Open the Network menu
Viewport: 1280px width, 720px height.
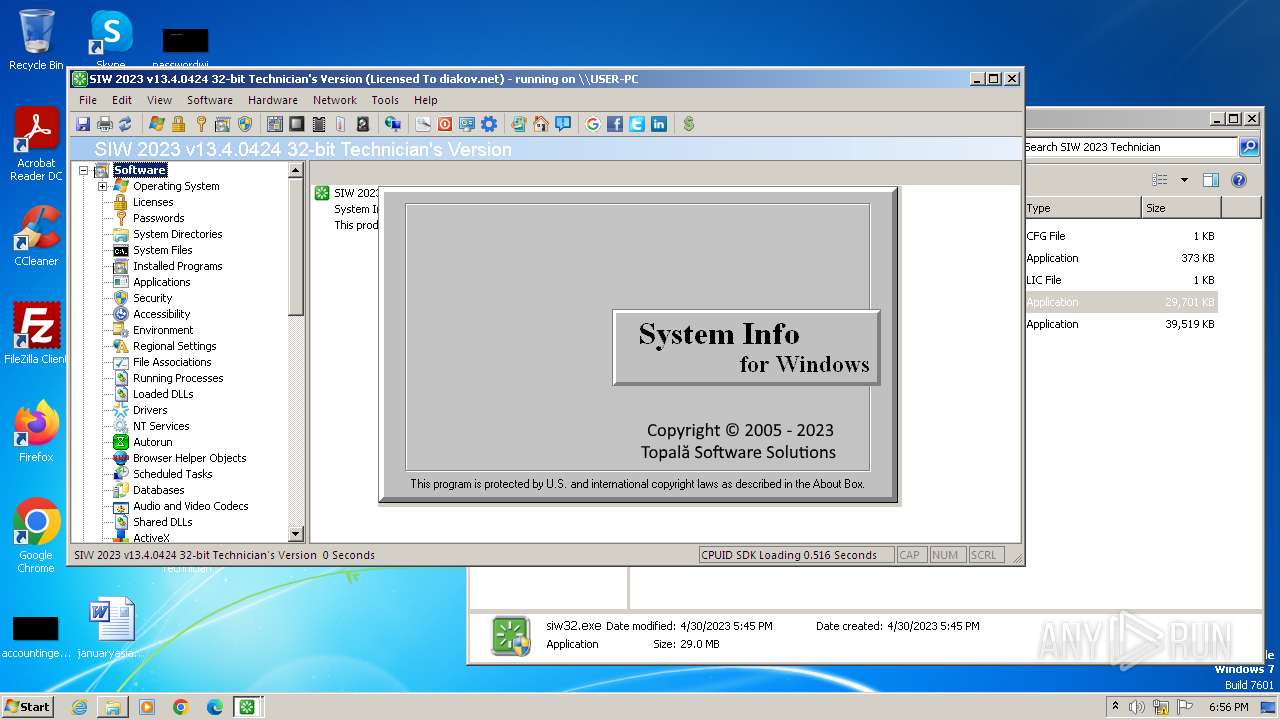point(335,100)
